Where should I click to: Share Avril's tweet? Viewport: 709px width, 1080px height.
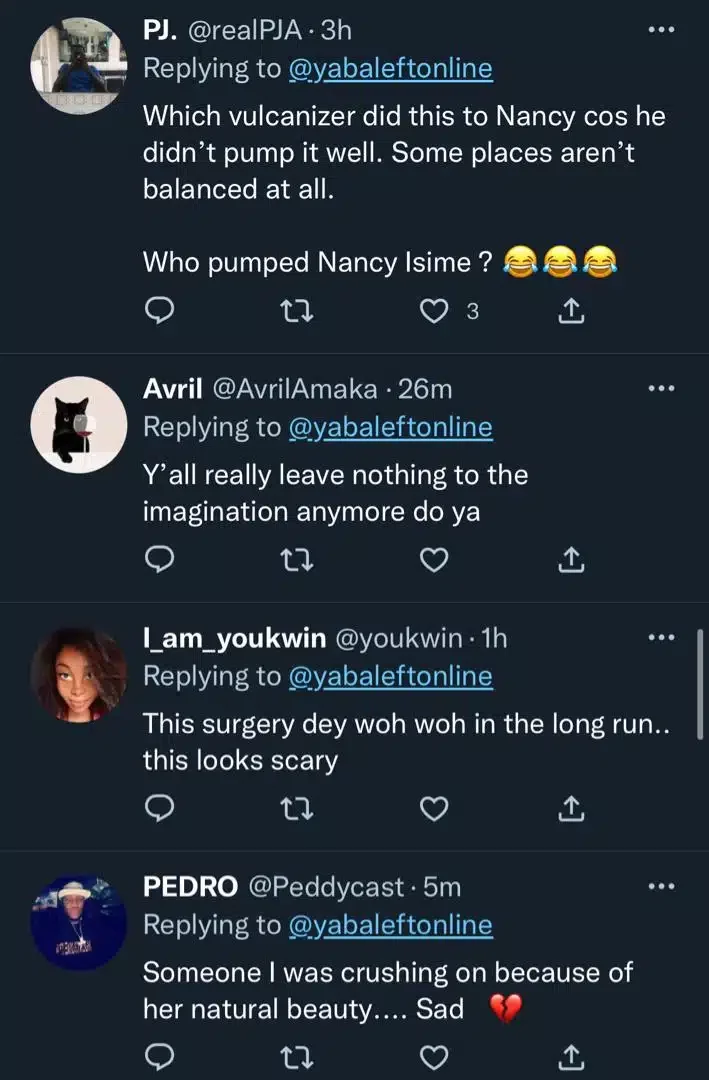(x=569, y=563)
